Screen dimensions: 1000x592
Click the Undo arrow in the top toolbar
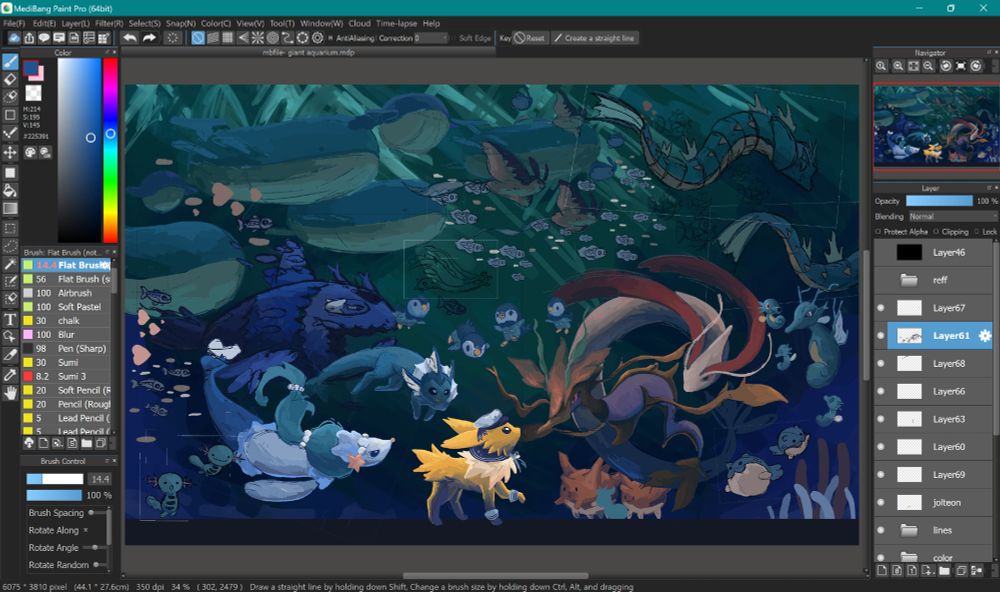pyautogui.click(x=129, y=38)
